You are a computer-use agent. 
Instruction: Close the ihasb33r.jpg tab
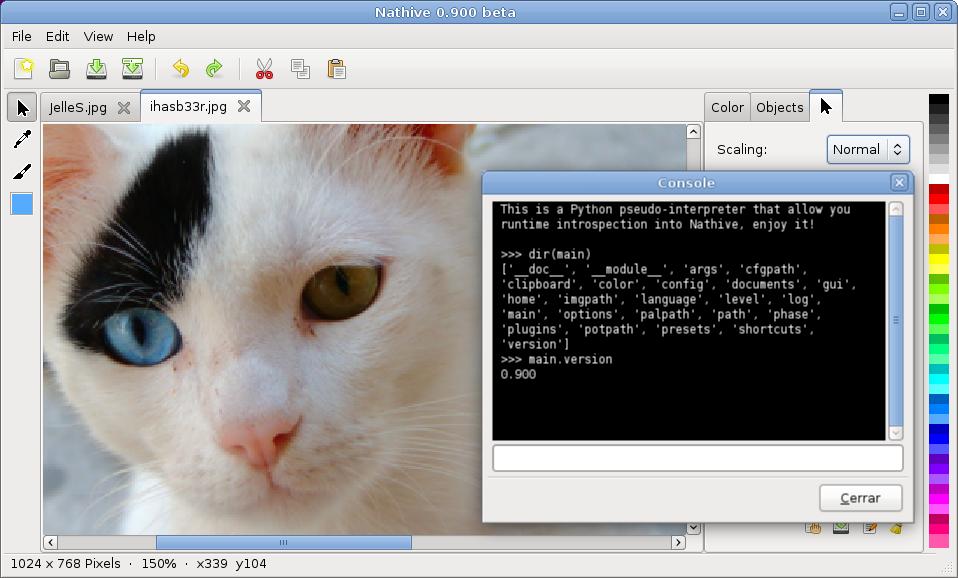244,106
